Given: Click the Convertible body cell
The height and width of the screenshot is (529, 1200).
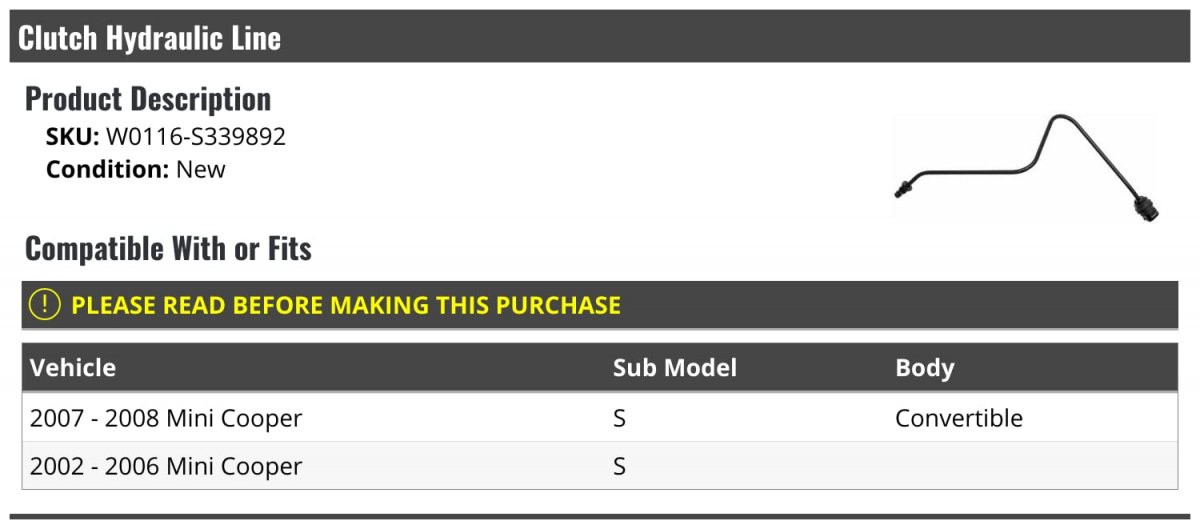Looking at the screenshot, I should click(x=959, y=418).
